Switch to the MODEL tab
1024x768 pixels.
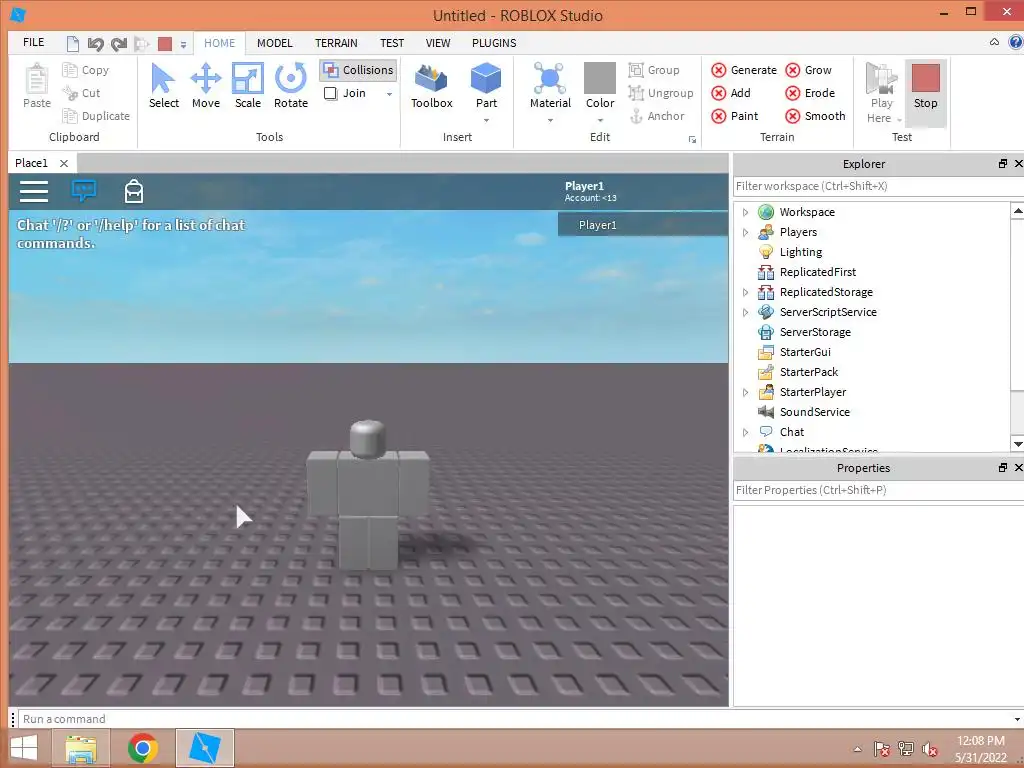tap(274, 43)
